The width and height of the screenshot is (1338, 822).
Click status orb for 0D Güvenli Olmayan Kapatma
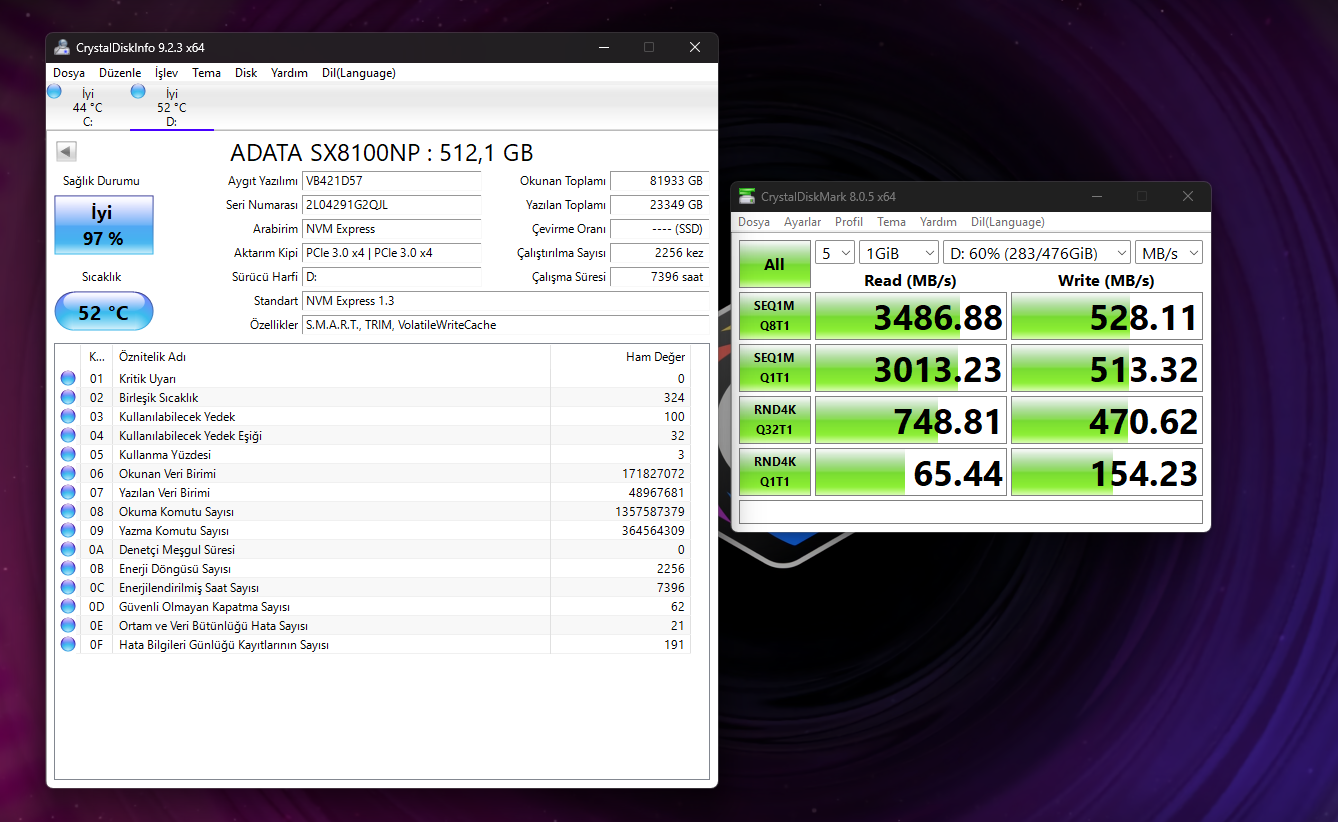click(68, 607)
